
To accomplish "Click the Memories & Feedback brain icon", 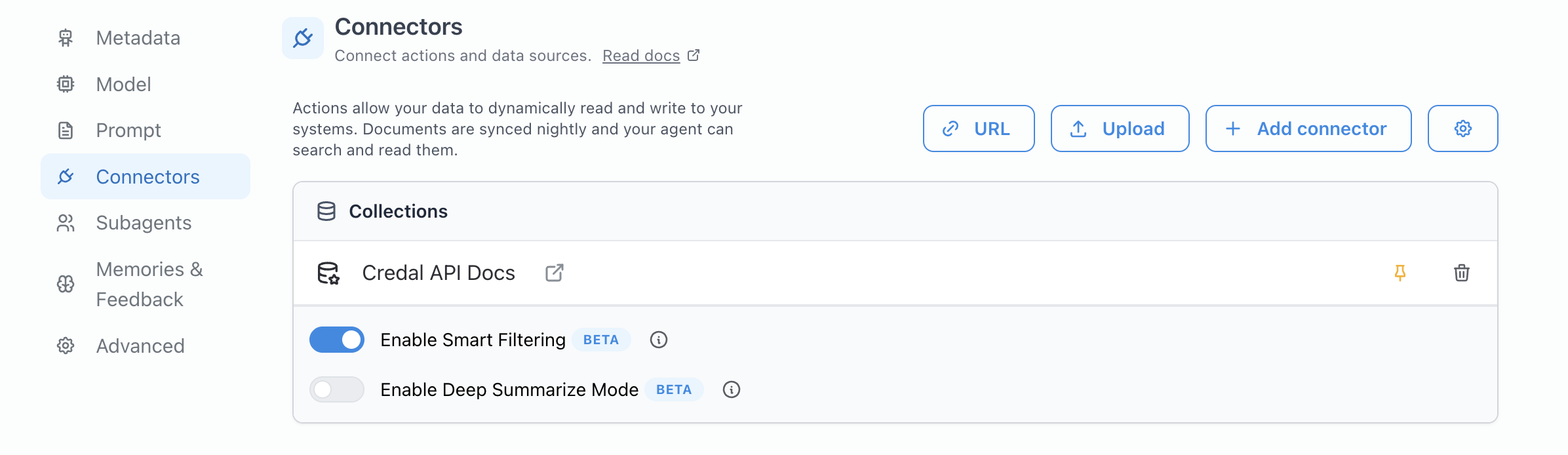I will pyautogui.click(x=66, y=284).
